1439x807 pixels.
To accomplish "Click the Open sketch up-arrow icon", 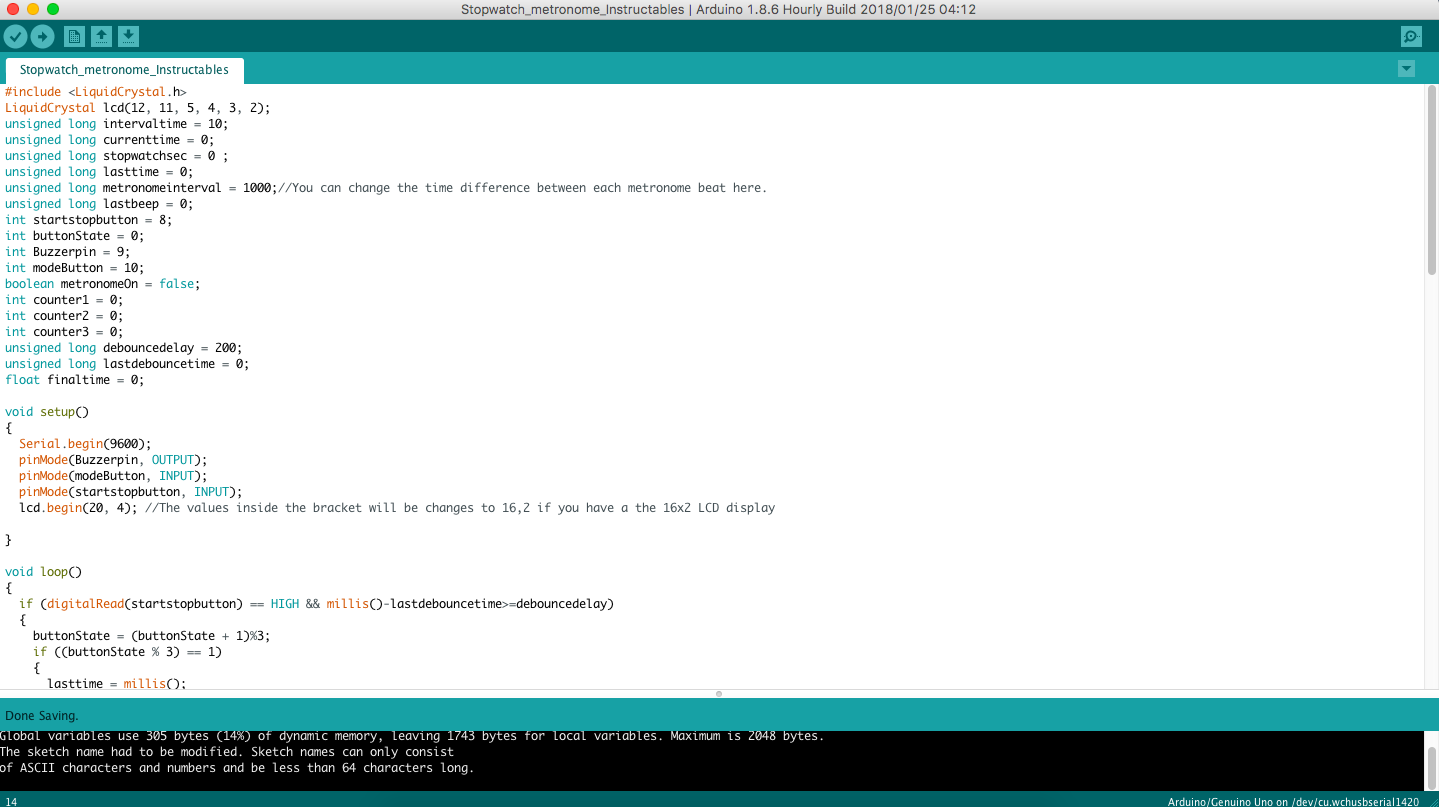I will pyautogui.click(x=101, y=37).
